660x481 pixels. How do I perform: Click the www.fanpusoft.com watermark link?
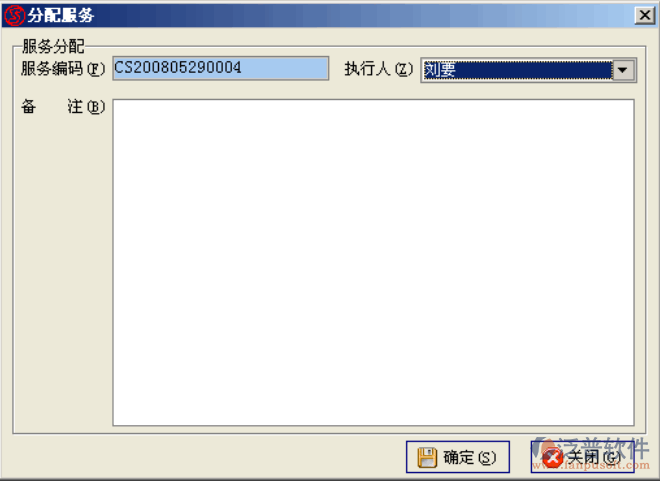click(x=591, y=465)
